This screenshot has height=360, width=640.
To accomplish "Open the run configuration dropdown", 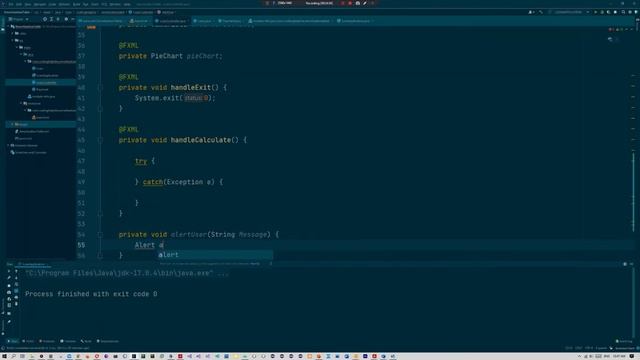I will tap(569, 12).
